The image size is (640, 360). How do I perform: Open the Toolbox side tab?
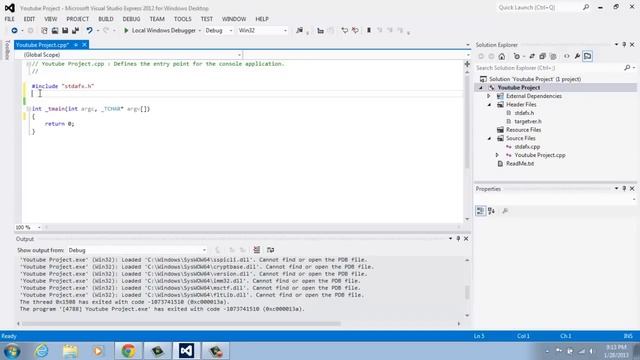click(x=7, y=50)
